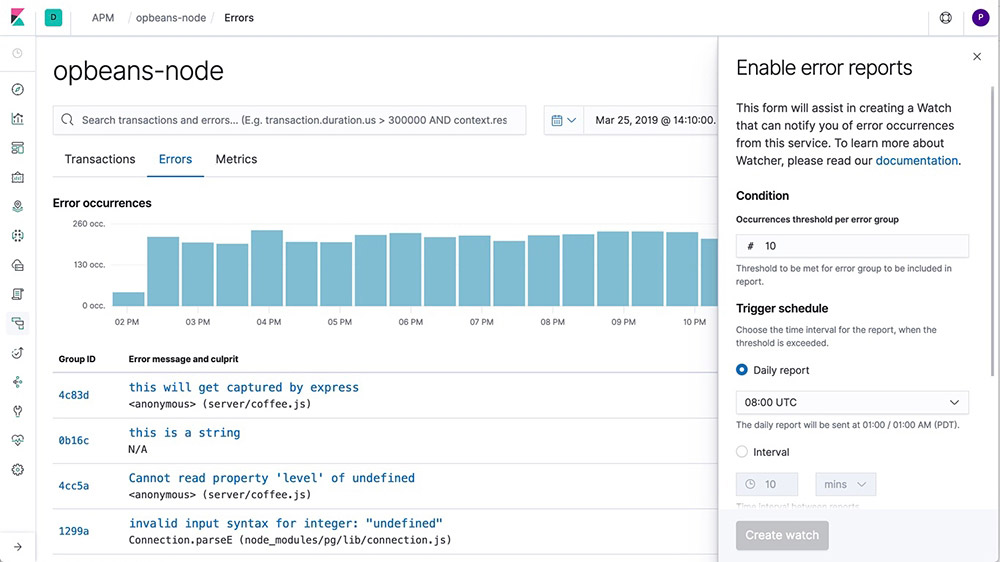Open the mins unit dropdown
Screen dimensions: 1000x562
846,484
